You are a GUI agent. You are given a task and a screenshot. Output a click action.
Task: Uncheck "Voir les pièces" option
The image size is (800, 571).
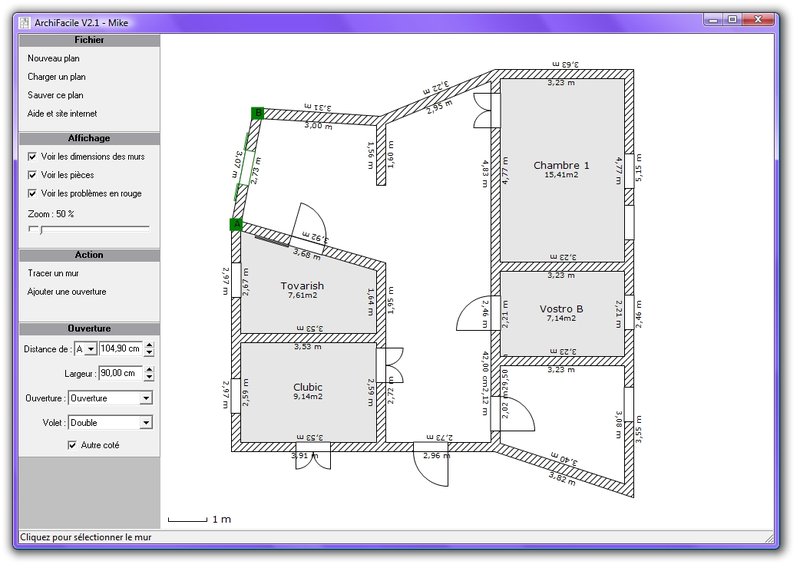pos(33,175)
